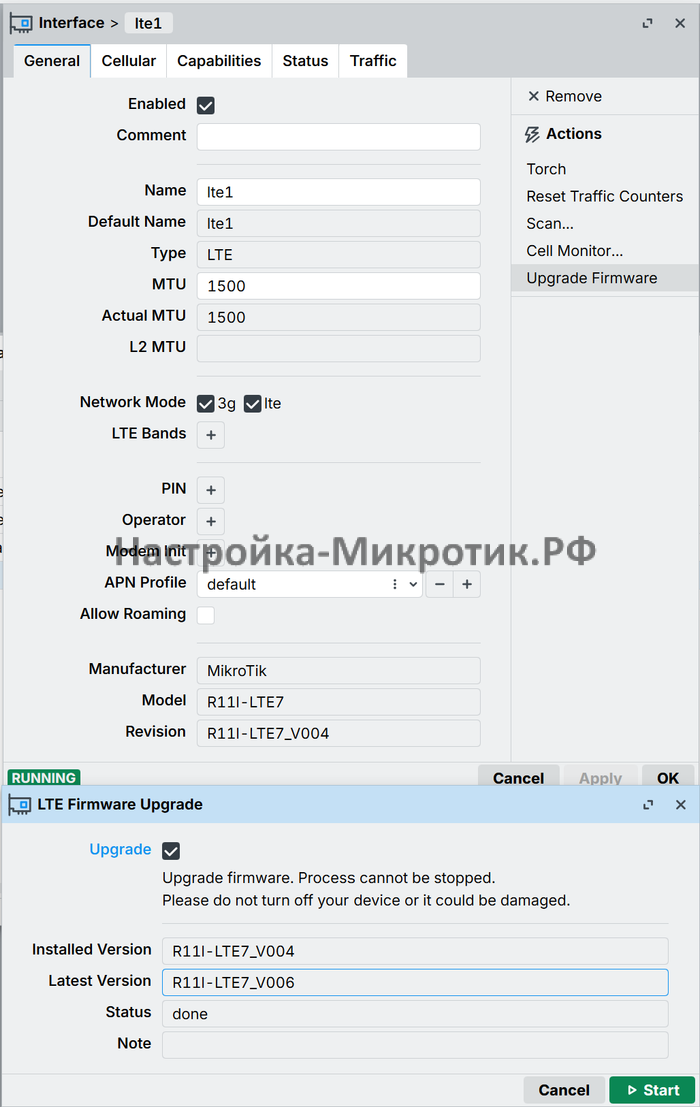Click Cancel in firmware upgrade dialog
Image resolution: width=700 pixels, height=1107 pixels.
click(564, 1090)
